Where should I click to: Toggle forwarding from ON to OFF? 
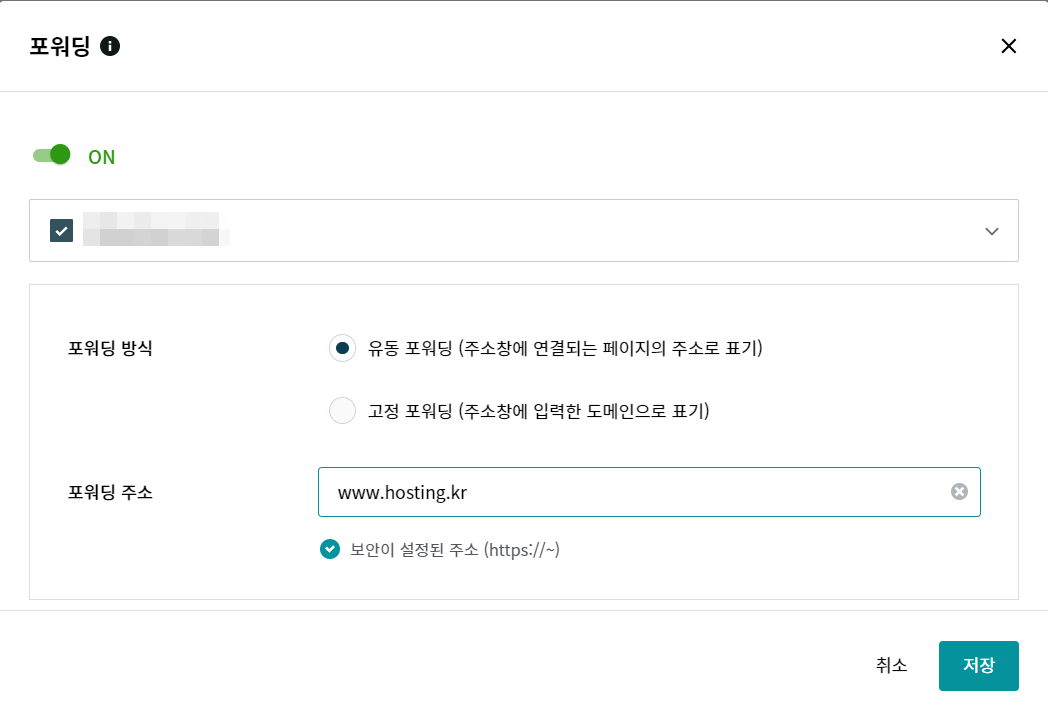[x=50, y=155]
